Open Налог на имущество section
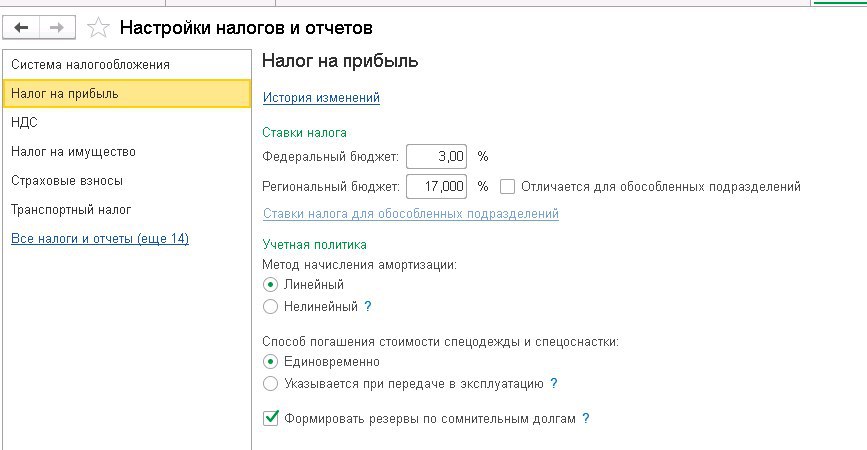The height and width of the screenshot is (450, 867). (x=127, y=151)
